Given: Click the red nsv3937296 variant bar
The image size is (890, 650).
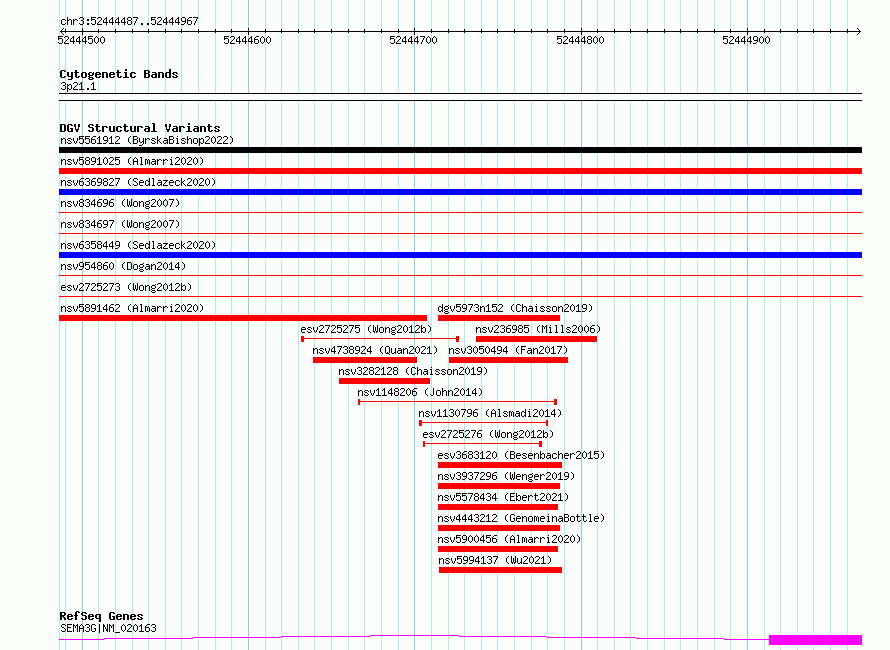Looking at the screenshot, I should tap(499, 486).
